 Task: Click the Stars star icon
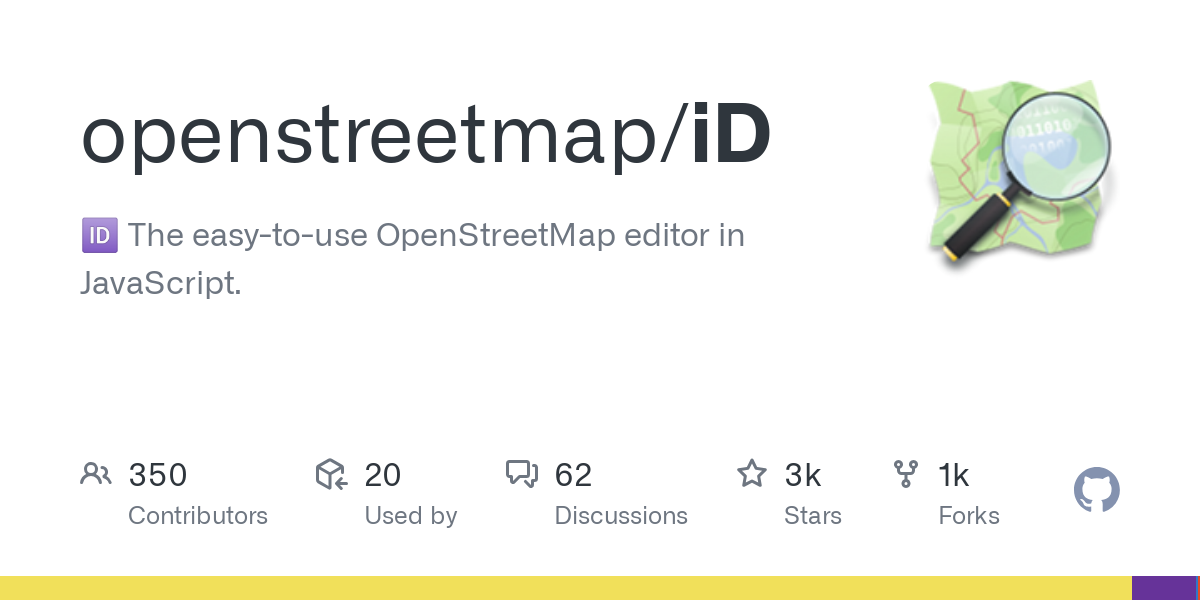[752, 473]
